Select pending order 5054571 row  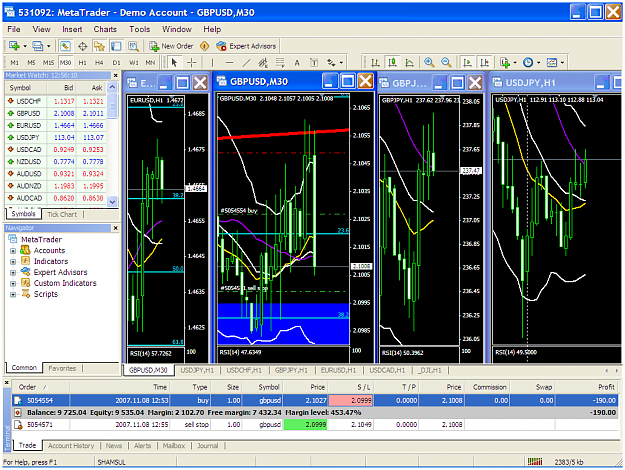(x=315, y=425)
